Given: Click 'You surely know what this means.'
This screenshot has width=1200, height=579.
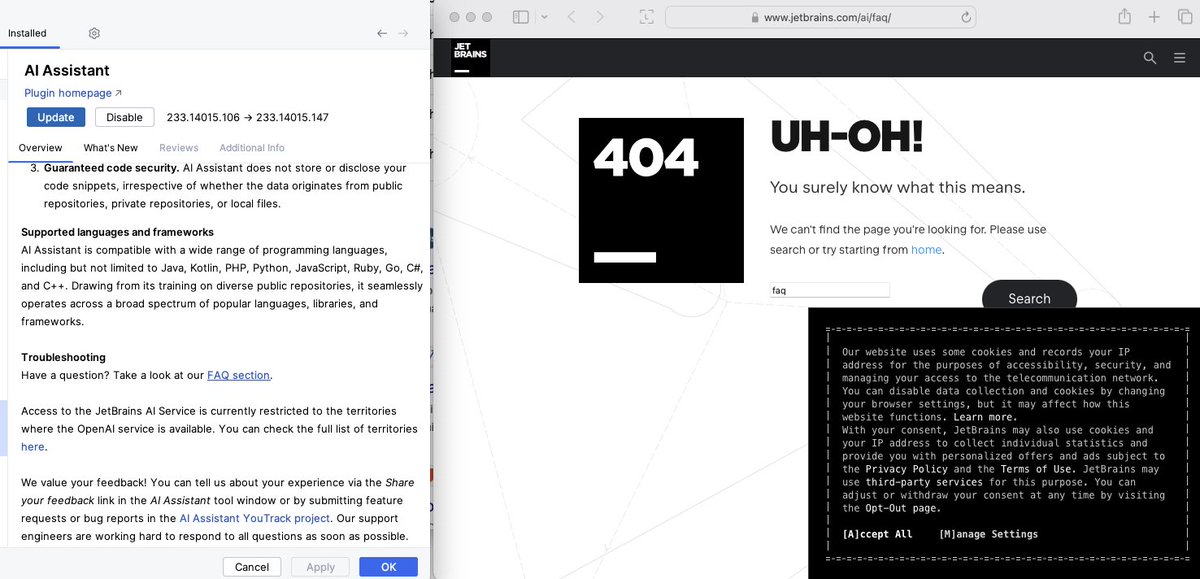Looking at the screenshot, I should (x=897, y=187).
